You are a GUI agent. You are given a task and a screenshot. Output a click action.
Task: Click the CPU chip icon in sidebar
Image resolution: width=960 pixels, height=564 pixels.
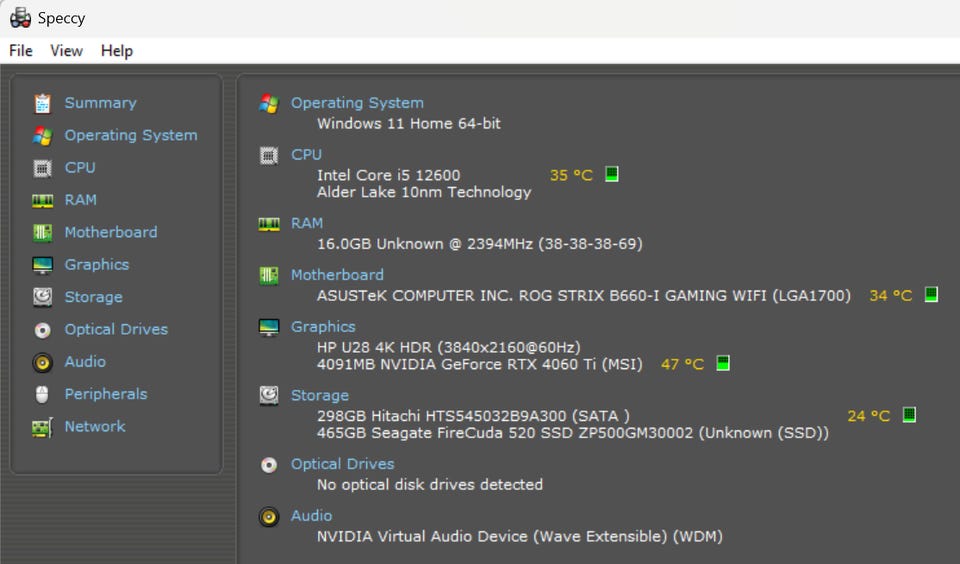click(x=42, y=168)
